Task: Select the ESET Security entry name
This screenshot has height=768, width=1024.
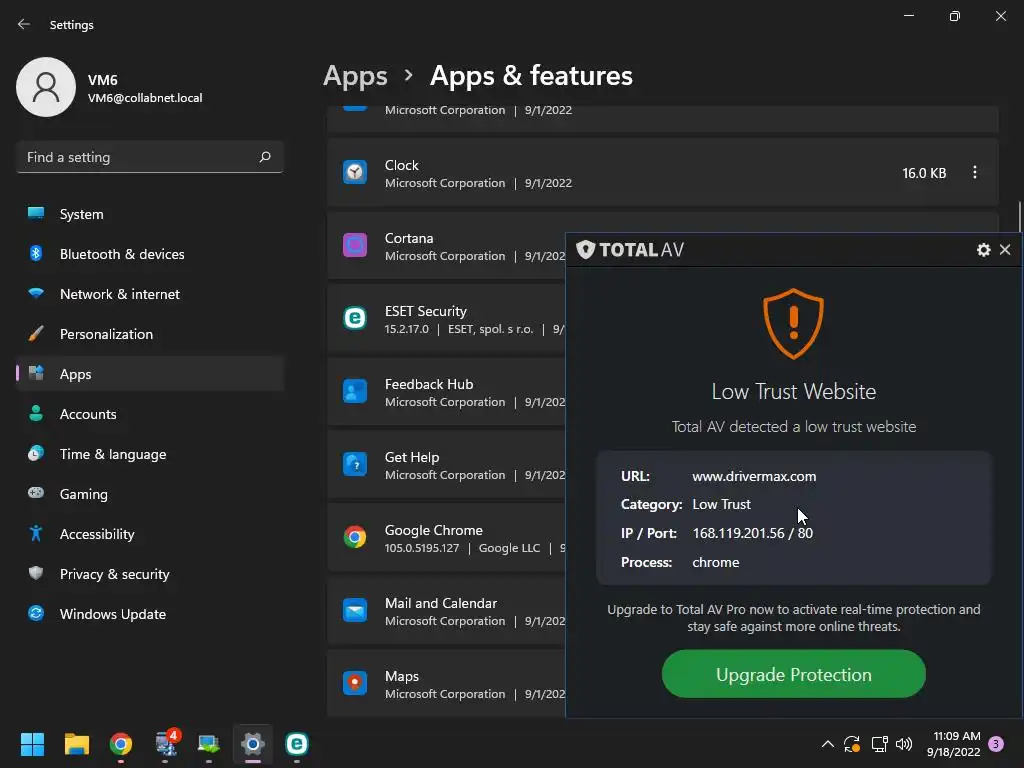Action: (426, 312)
